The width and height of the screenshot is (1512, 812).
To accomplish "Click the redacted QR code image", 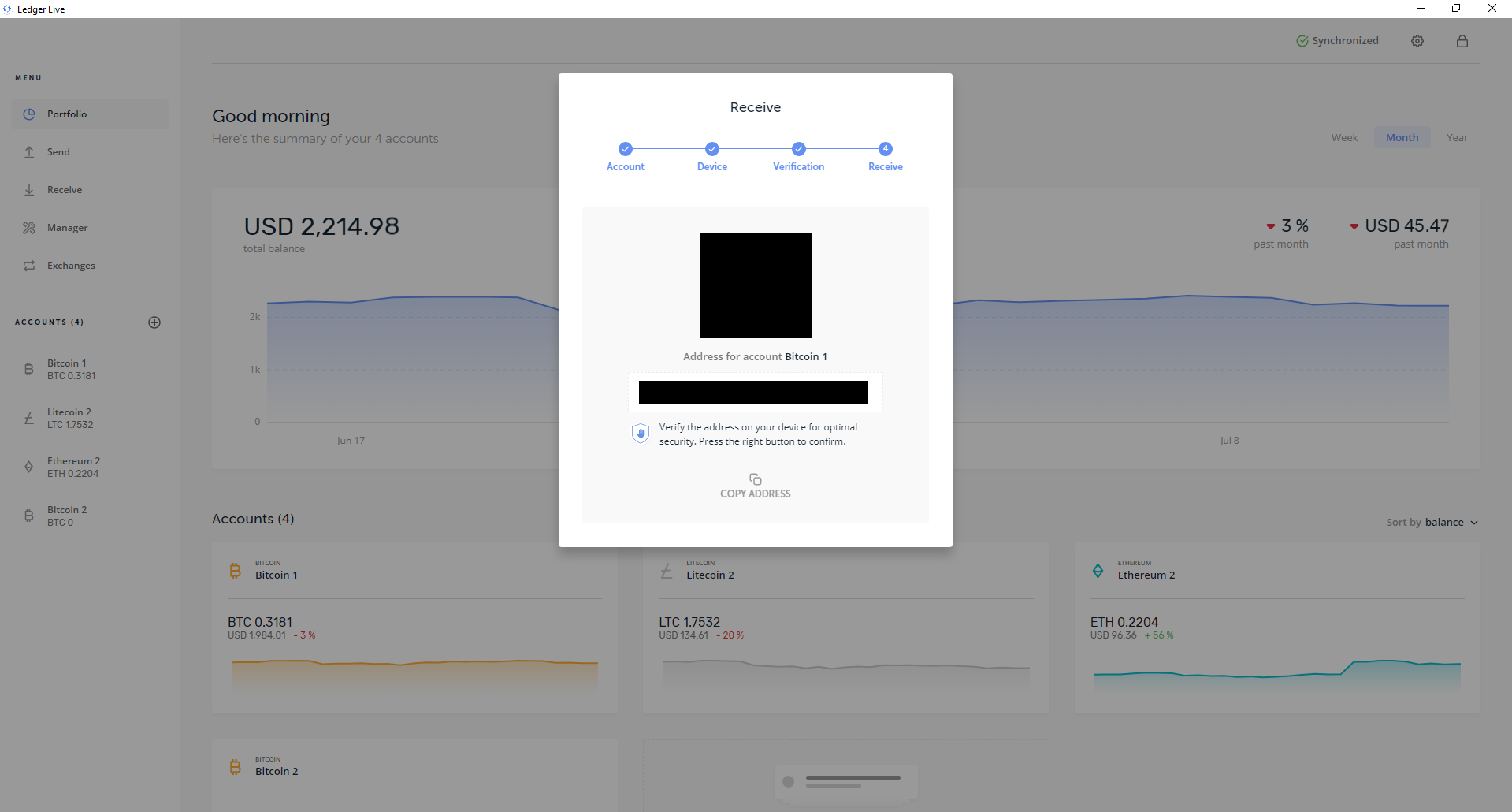I will 756,285.
